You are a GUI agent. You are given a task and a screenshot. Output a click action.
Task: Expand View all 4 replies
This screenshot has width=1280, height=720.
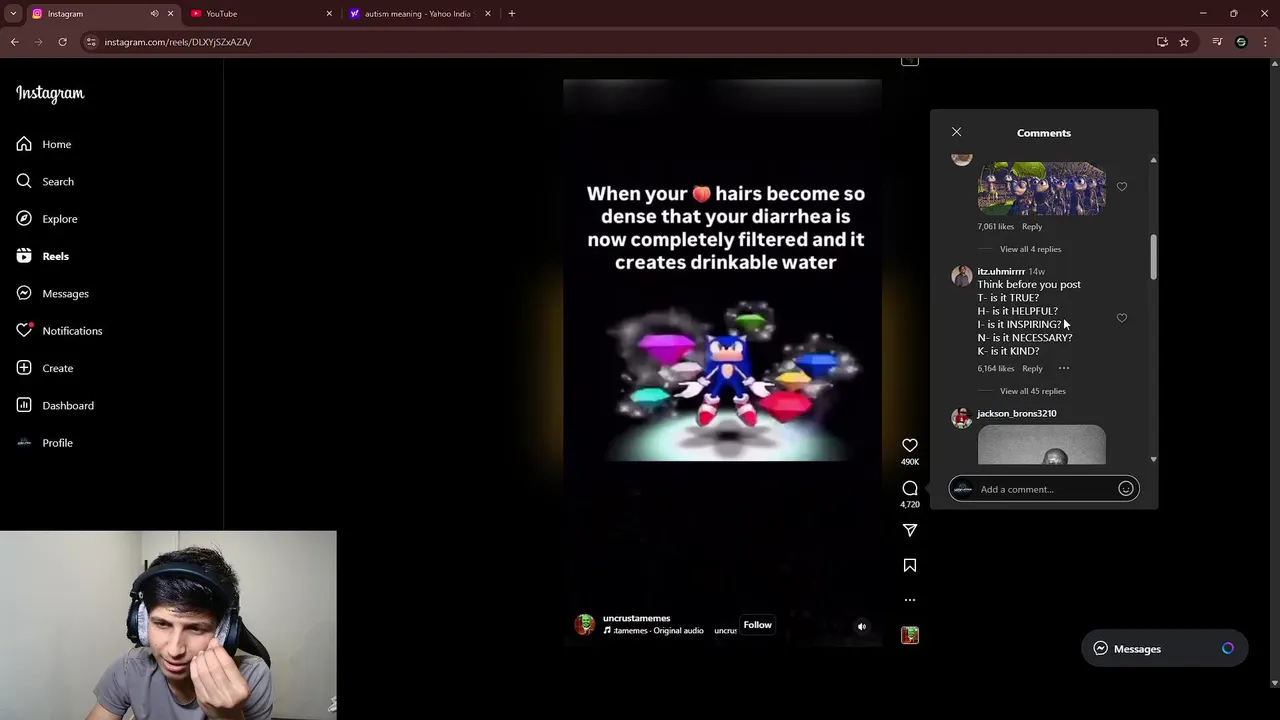1030,249
